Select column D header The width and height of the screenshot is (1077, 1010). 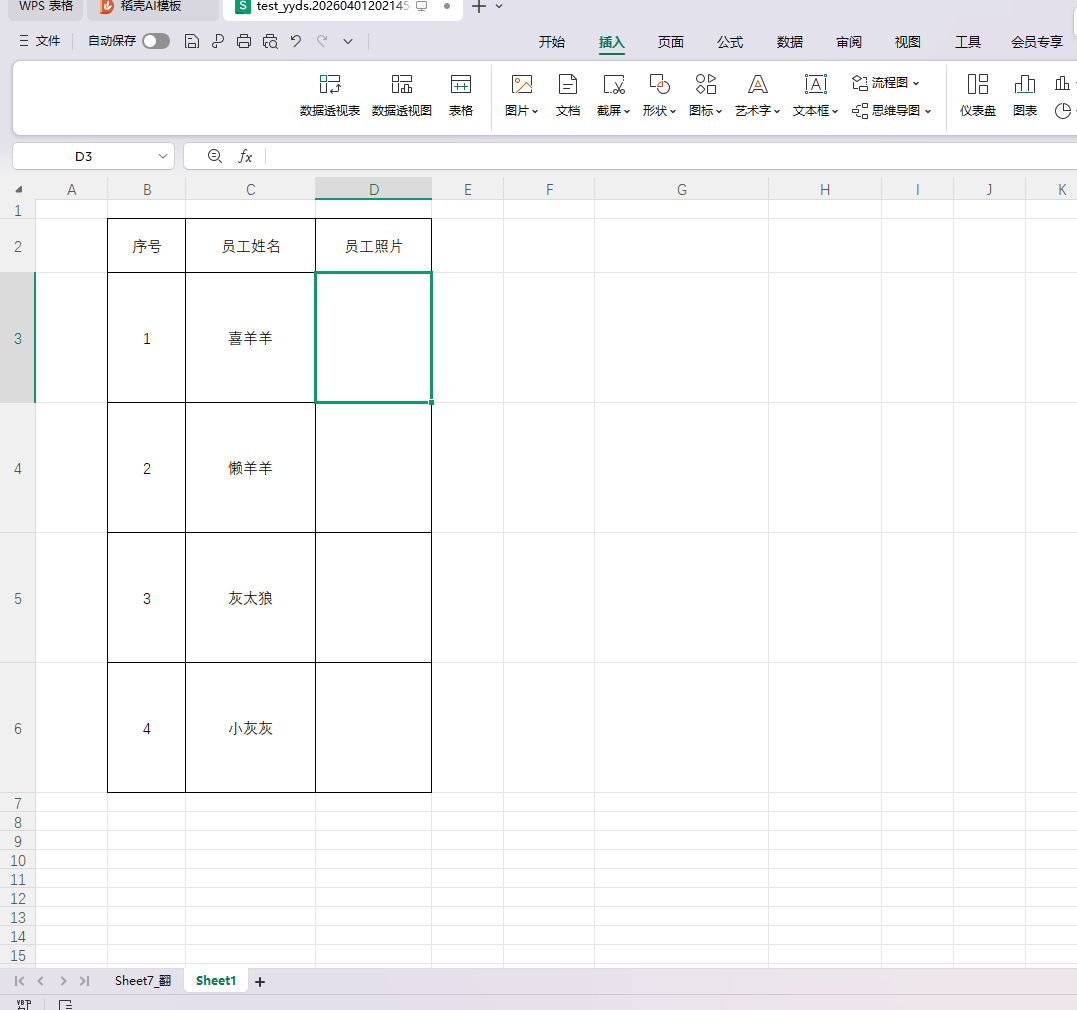tap(374, 189)
